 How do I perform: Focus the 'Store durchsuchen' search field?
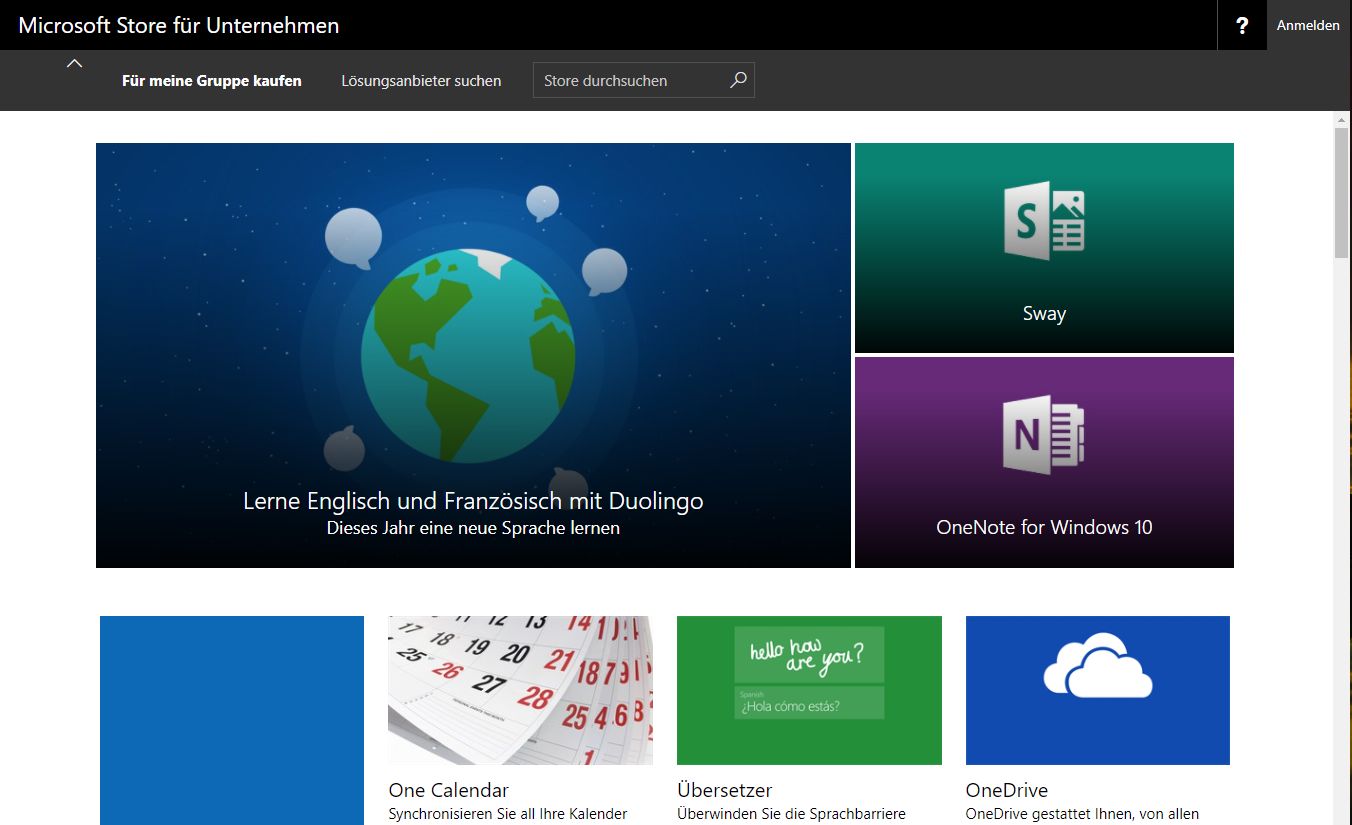[644, 80]
